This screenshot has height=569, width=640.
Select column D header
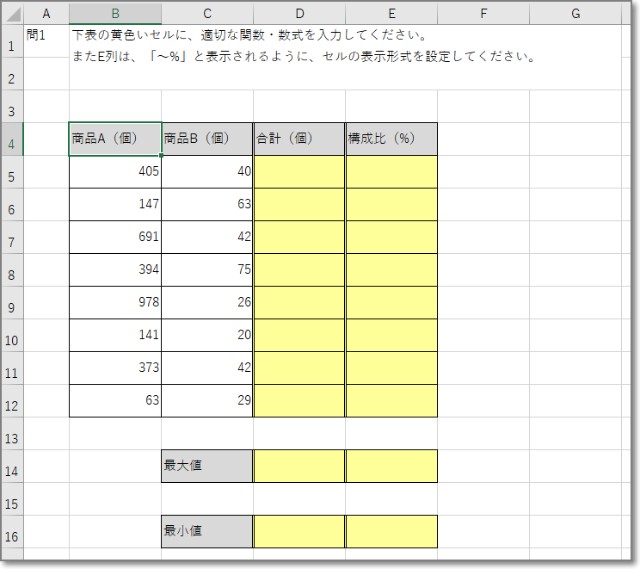[299, 13]
